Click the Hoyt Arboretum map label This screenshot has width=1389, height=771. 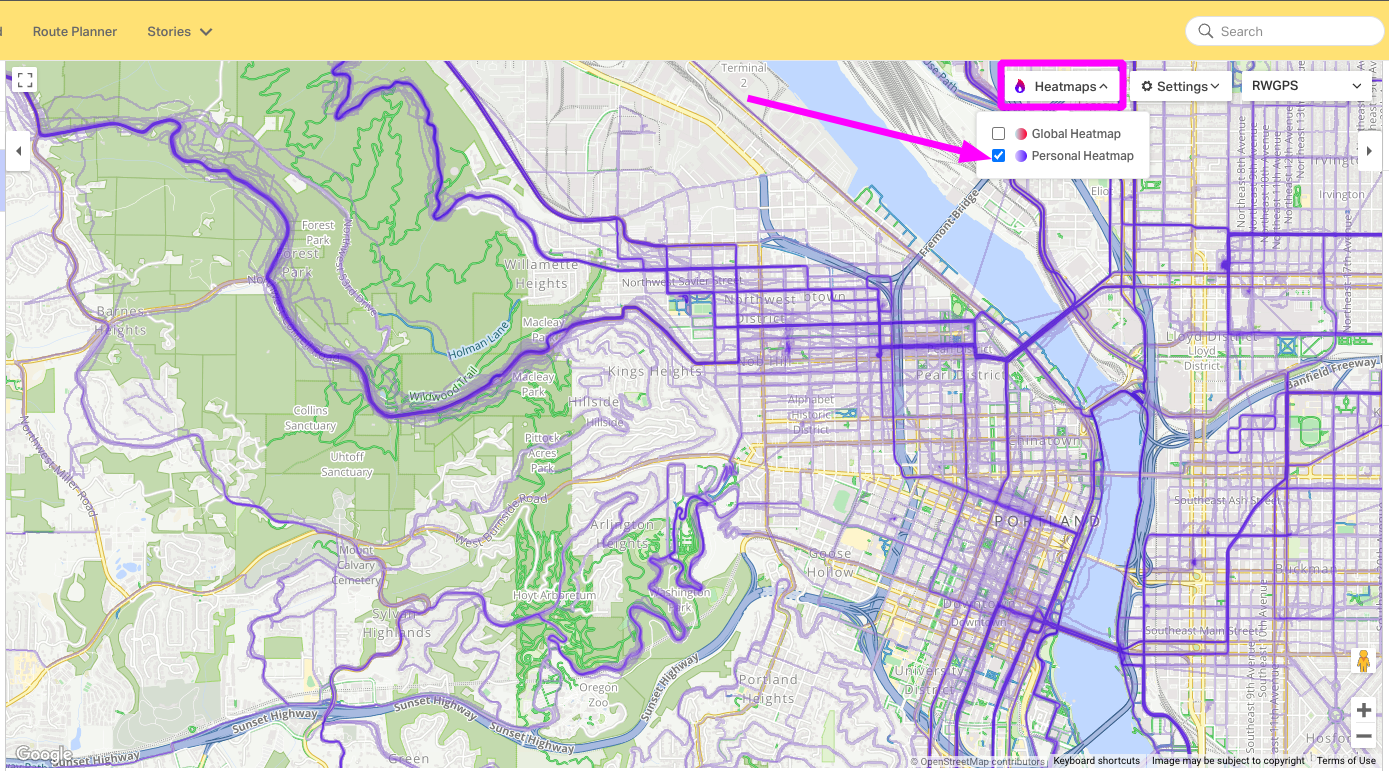point(554,596)
